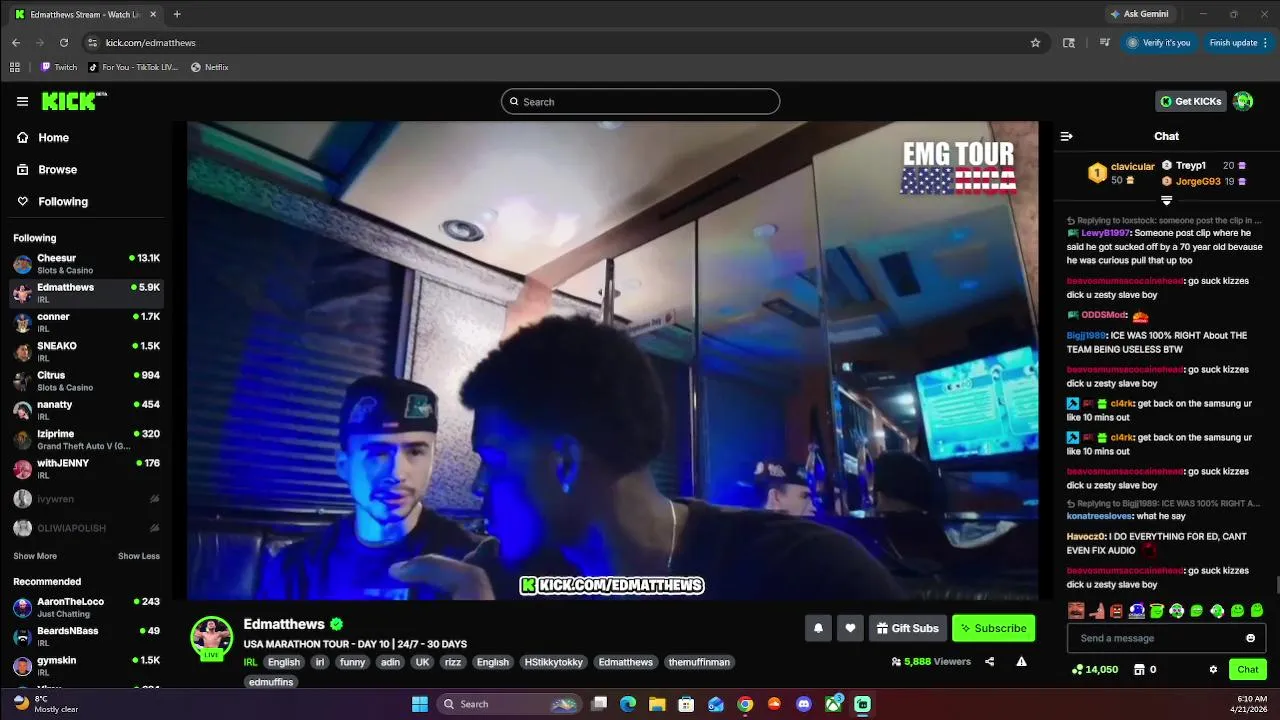Click the verified badge beside Edmatthews
Image resolution: width=1280 pixels, height=720 pixels.
[x=337, y=624]
